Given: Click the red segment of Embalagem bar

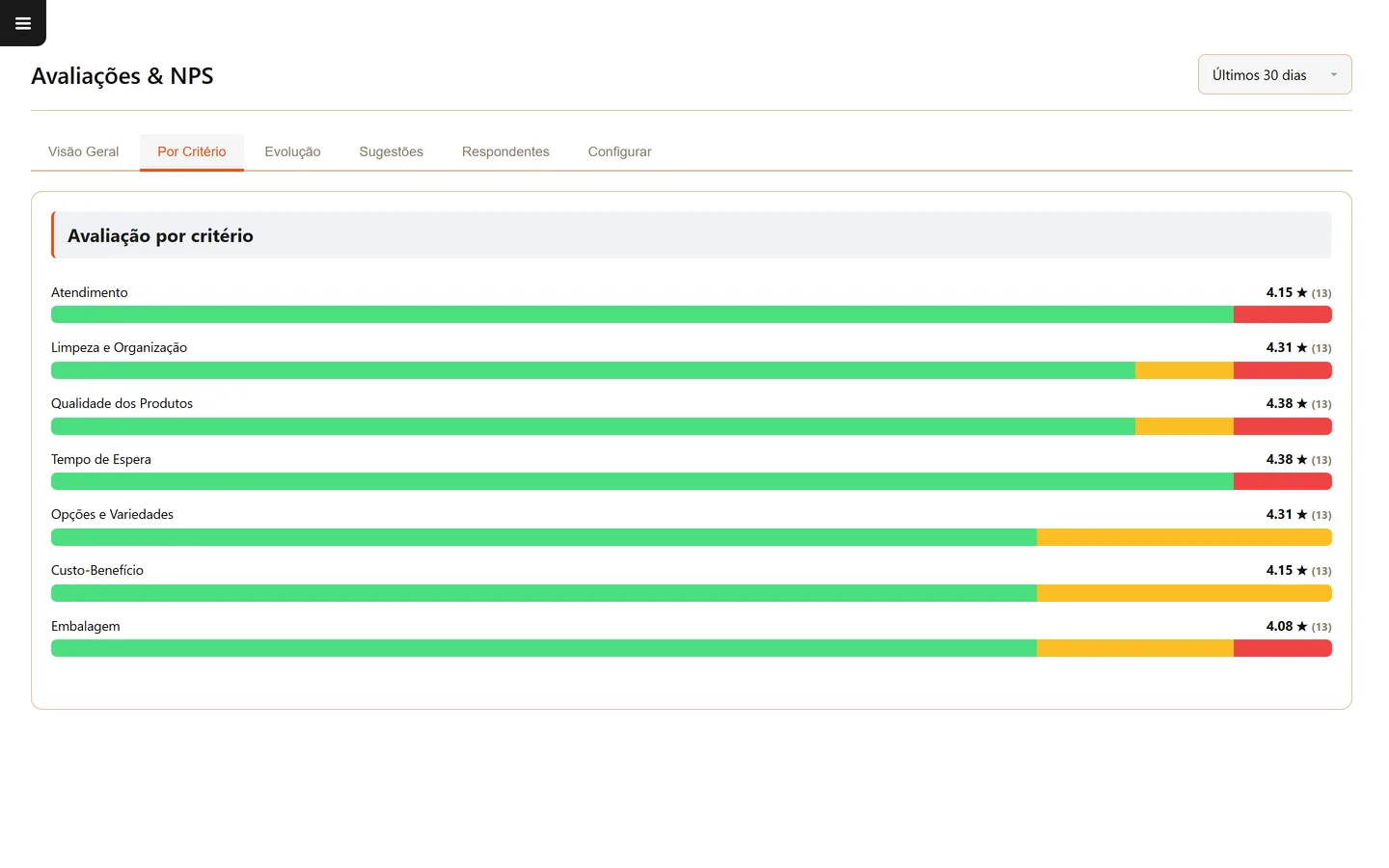Looking at the screenshot, I should tap(1283, 648).
